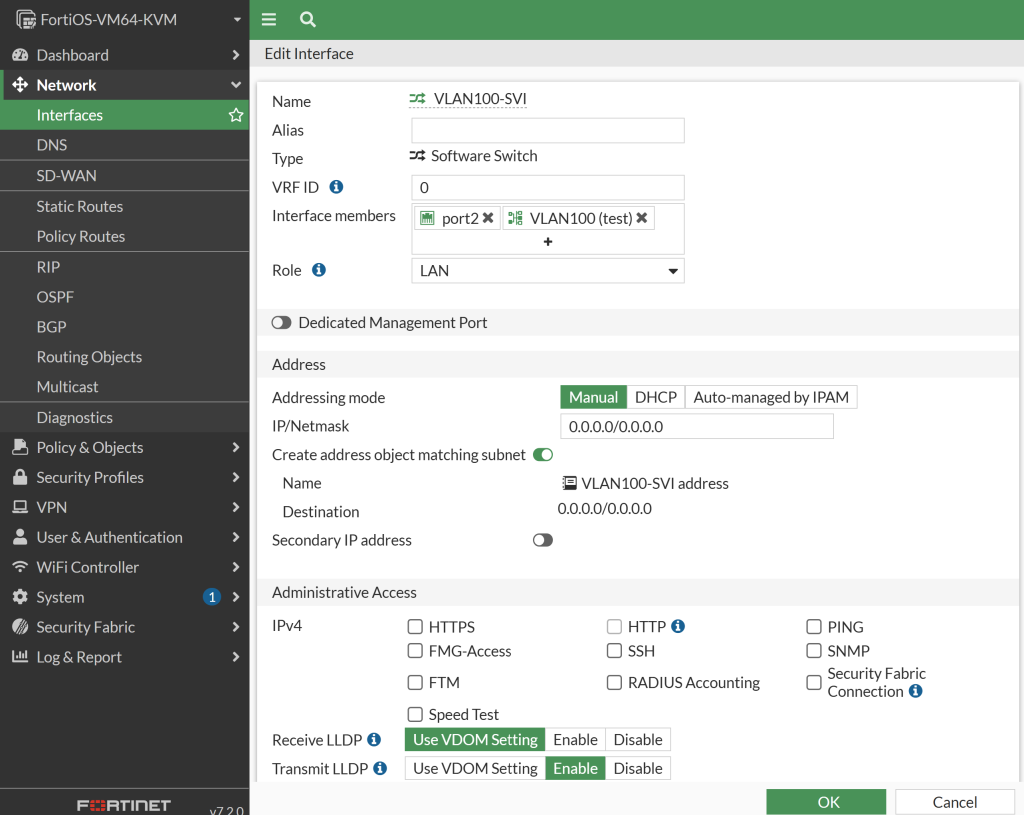Click the Transmit LLDP info icon
Image resolution: width=1024 pixels, height=815 pixels.
(x=380, y=768)
